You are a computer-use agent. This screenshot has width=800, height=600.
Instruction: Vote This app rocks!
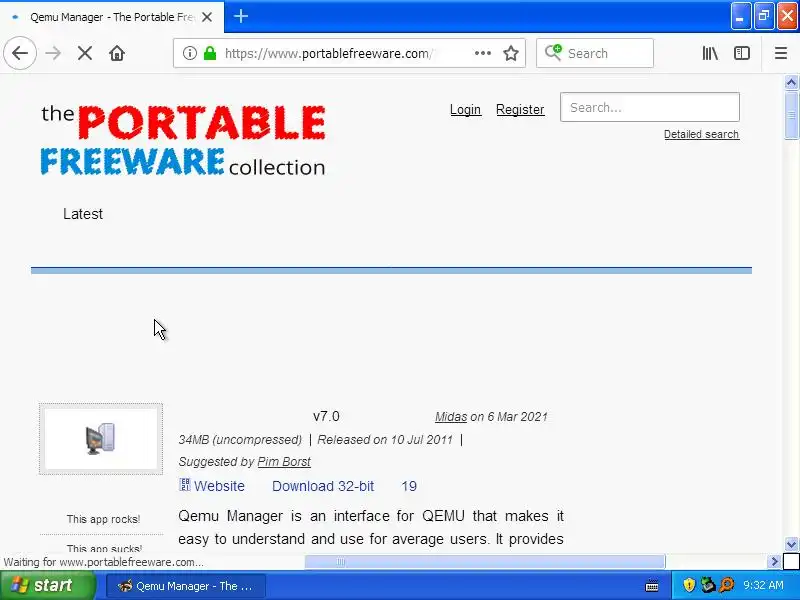[103, 519]
